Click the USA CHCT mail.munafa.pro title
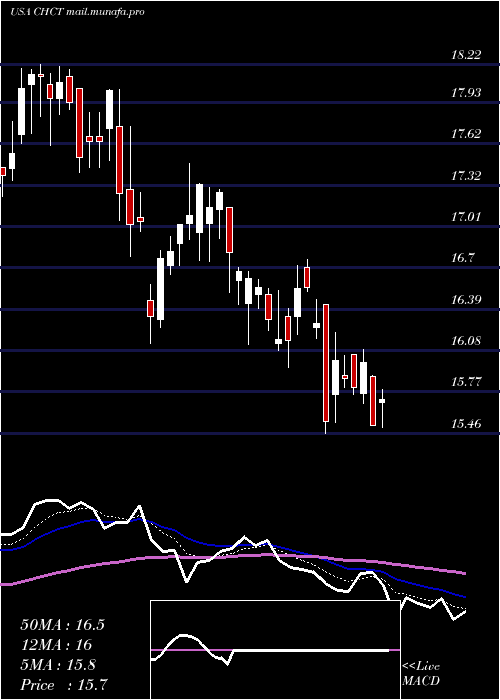The width and height of the screenshot is (500, 700). tap(77, 12)
